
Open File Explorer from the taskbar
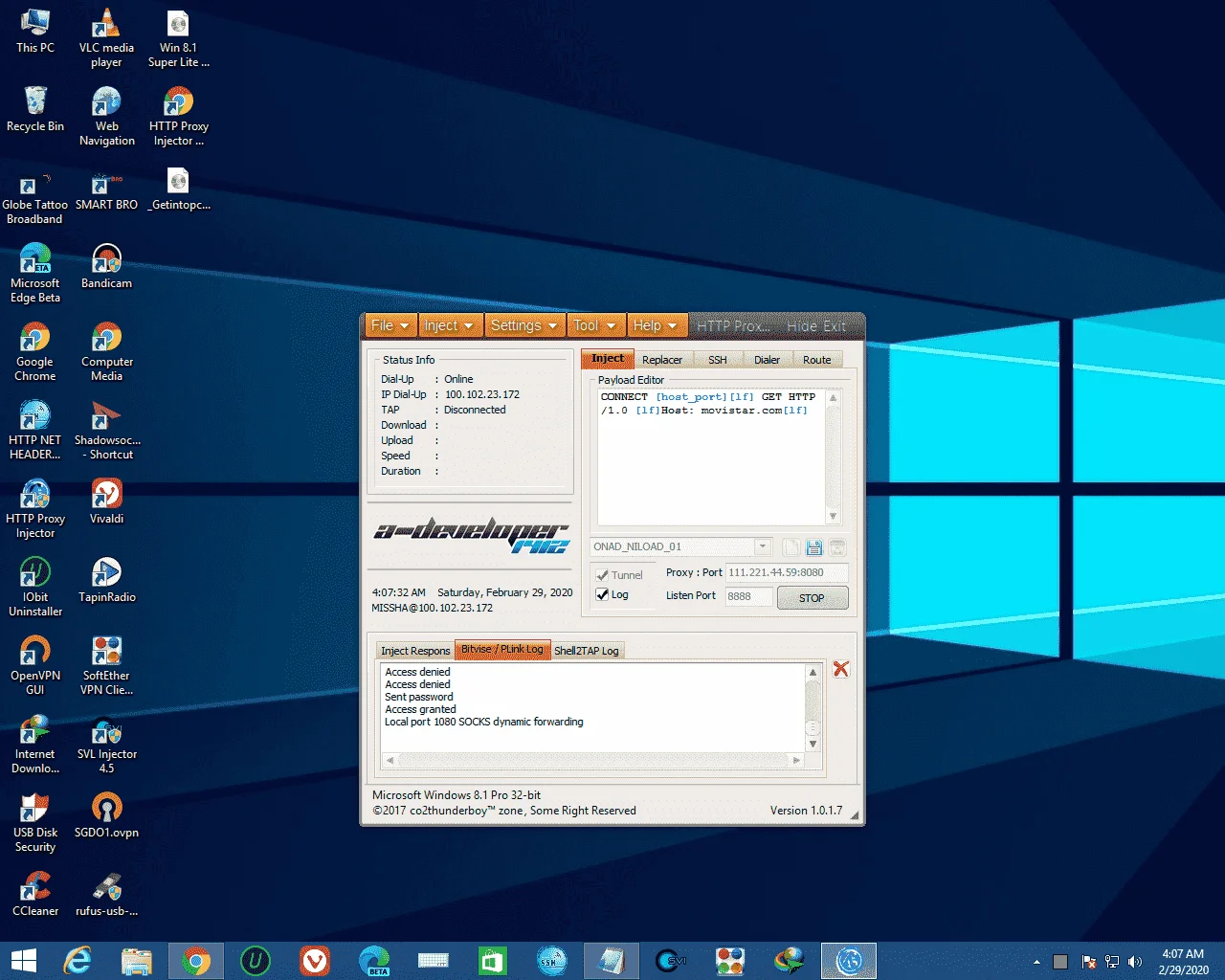(x=137, y=961)
